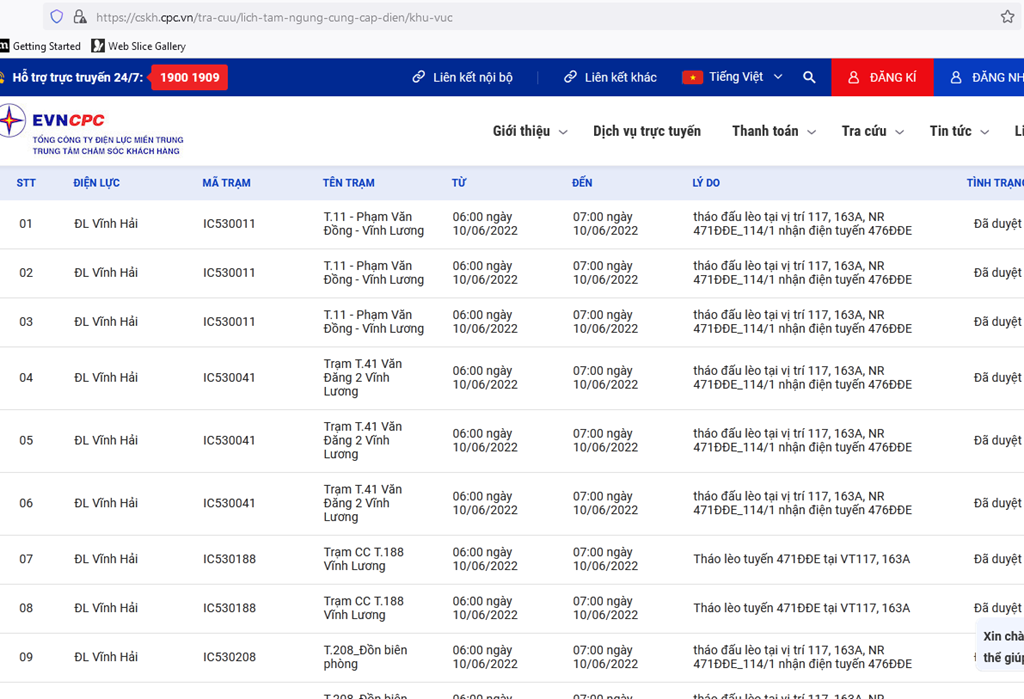Click the ĐĂNG KÍ register button
This screenshot has height=699, width=1024.
pyautogui.click(x=882, y=77)
